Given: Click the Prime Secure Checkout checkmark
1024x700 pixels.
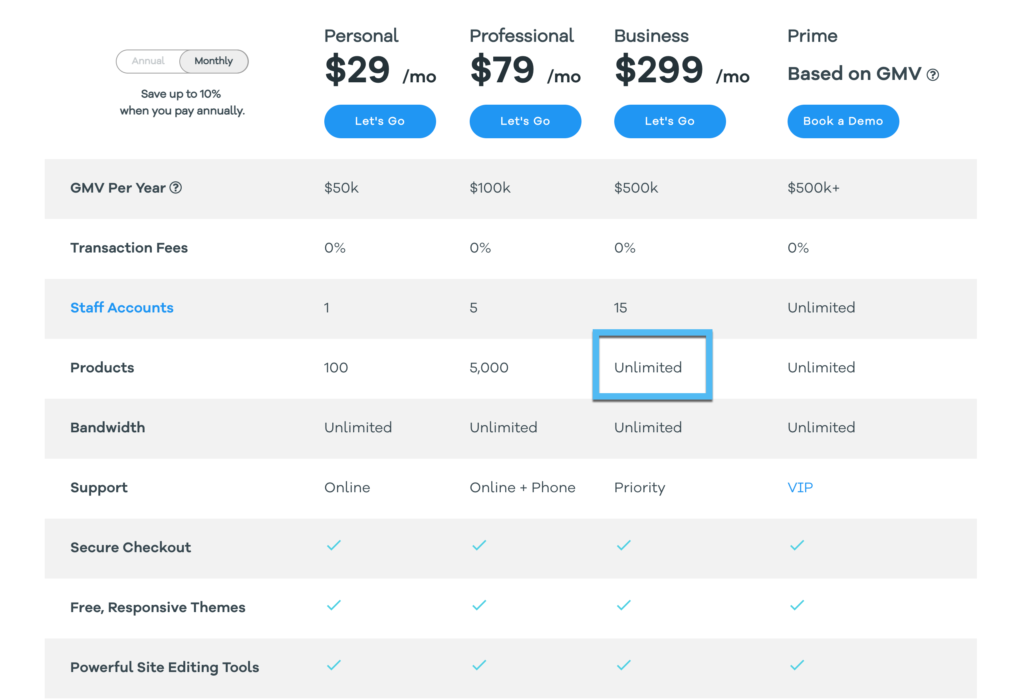Looking at the screenshot, I should click(797, 545).
